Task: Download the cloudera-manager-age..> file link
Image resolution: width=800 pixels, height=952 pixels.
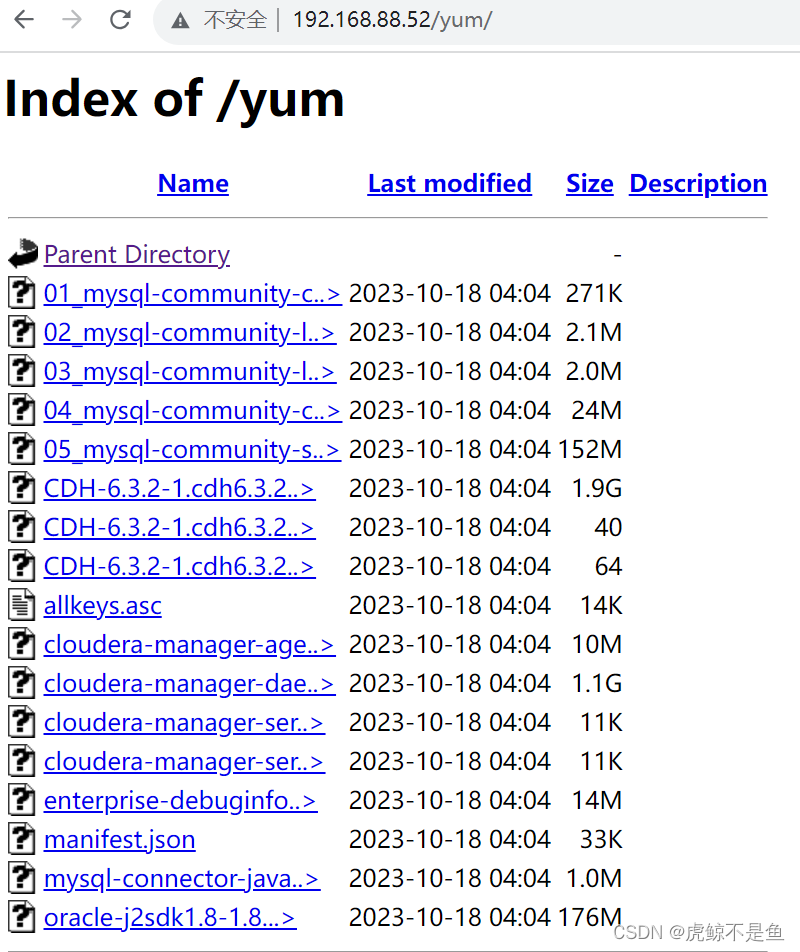Action: coord(189,644)
